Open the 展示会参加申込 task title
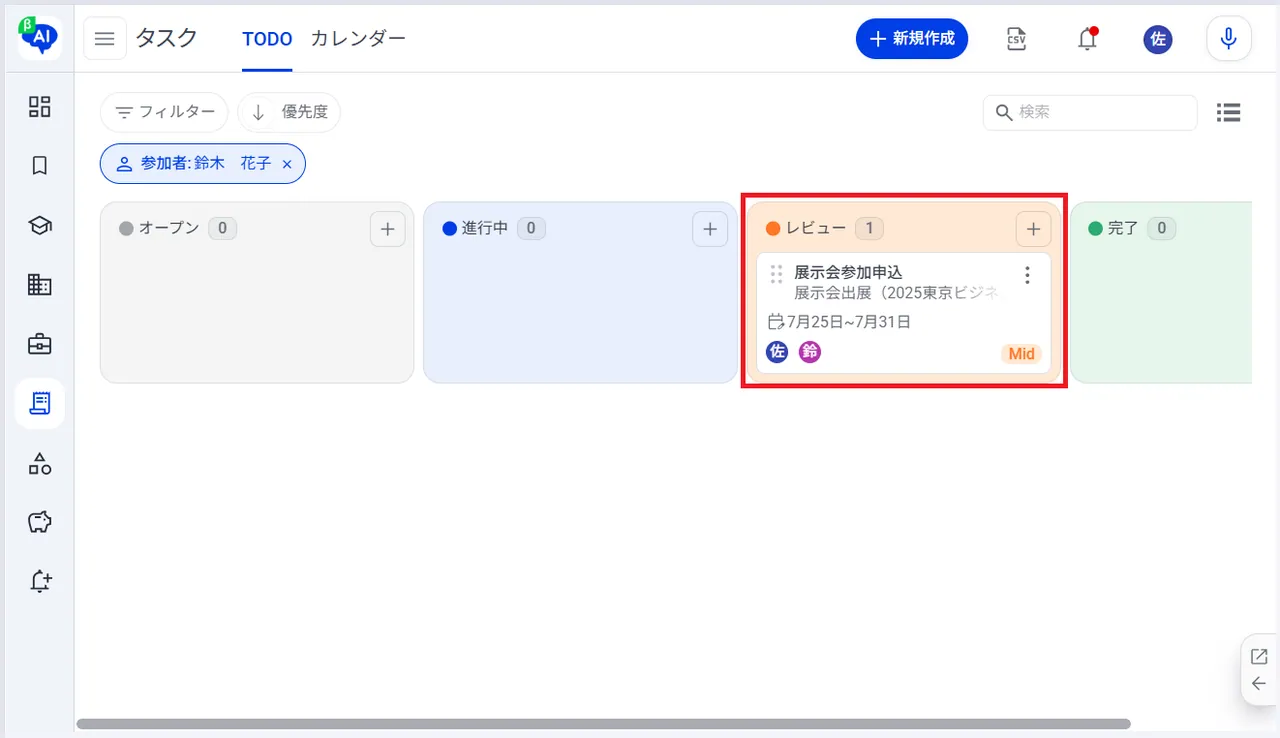This screenshot has height=738, width=1280. 848,272
